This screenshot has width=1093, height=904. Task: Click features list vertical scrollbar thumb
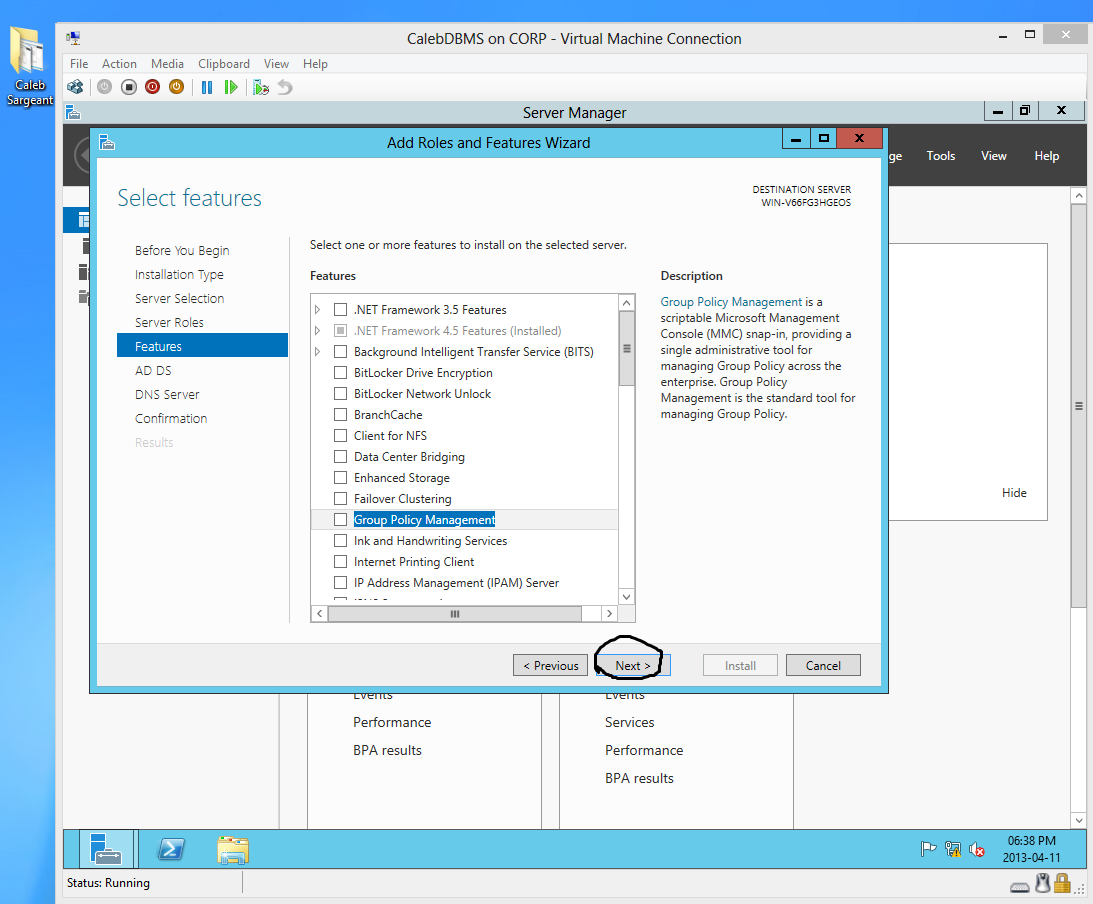point(626,348)
